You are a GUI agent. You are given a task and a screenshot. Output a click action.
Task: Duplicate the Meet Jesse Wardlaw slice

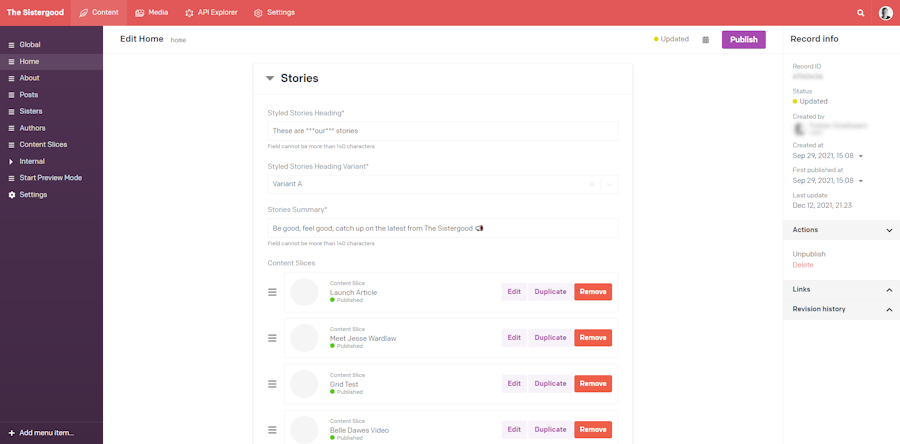(x=550, y=338)
